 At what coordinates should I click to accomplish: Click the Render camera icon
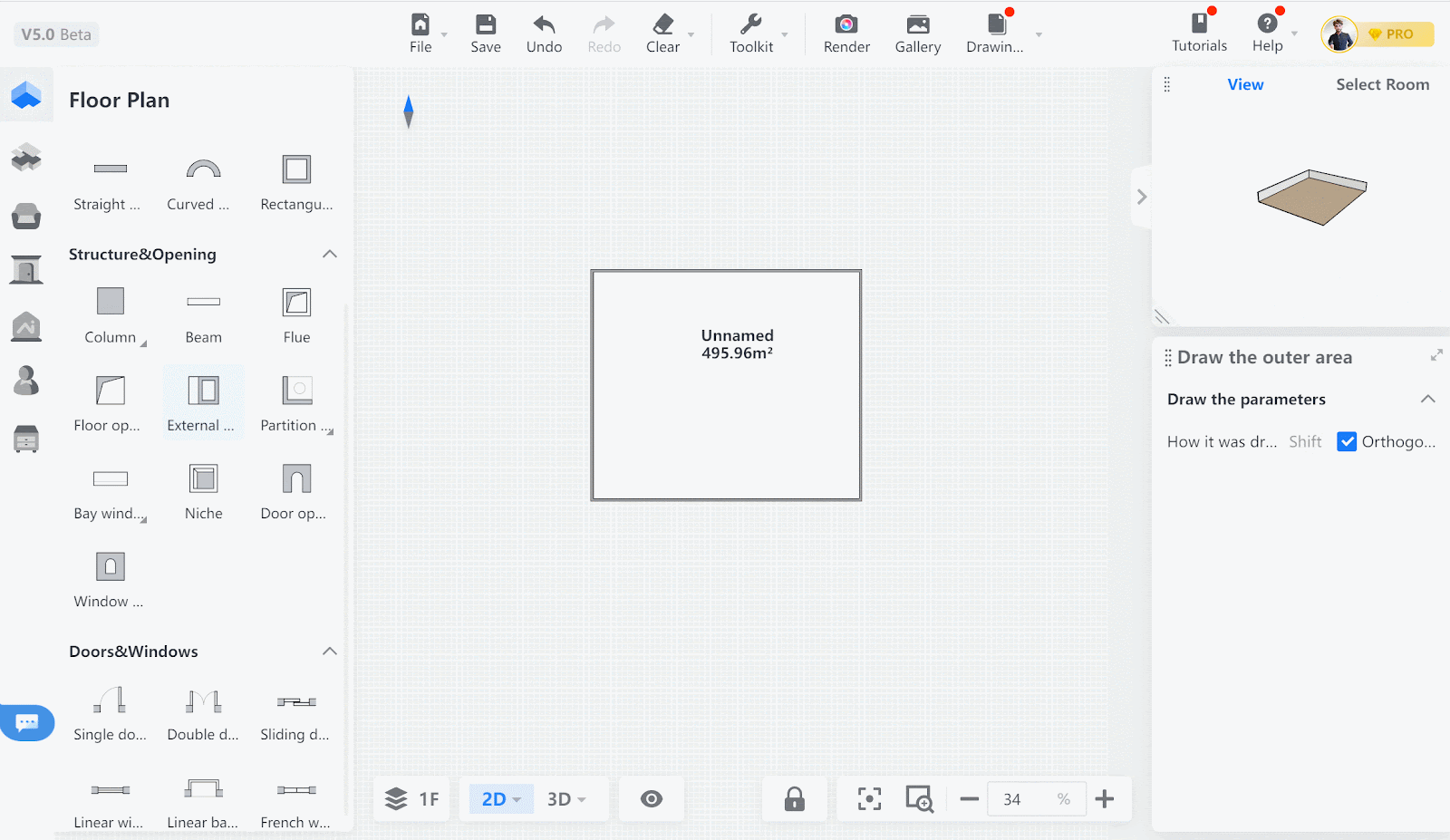click(846, 24)
